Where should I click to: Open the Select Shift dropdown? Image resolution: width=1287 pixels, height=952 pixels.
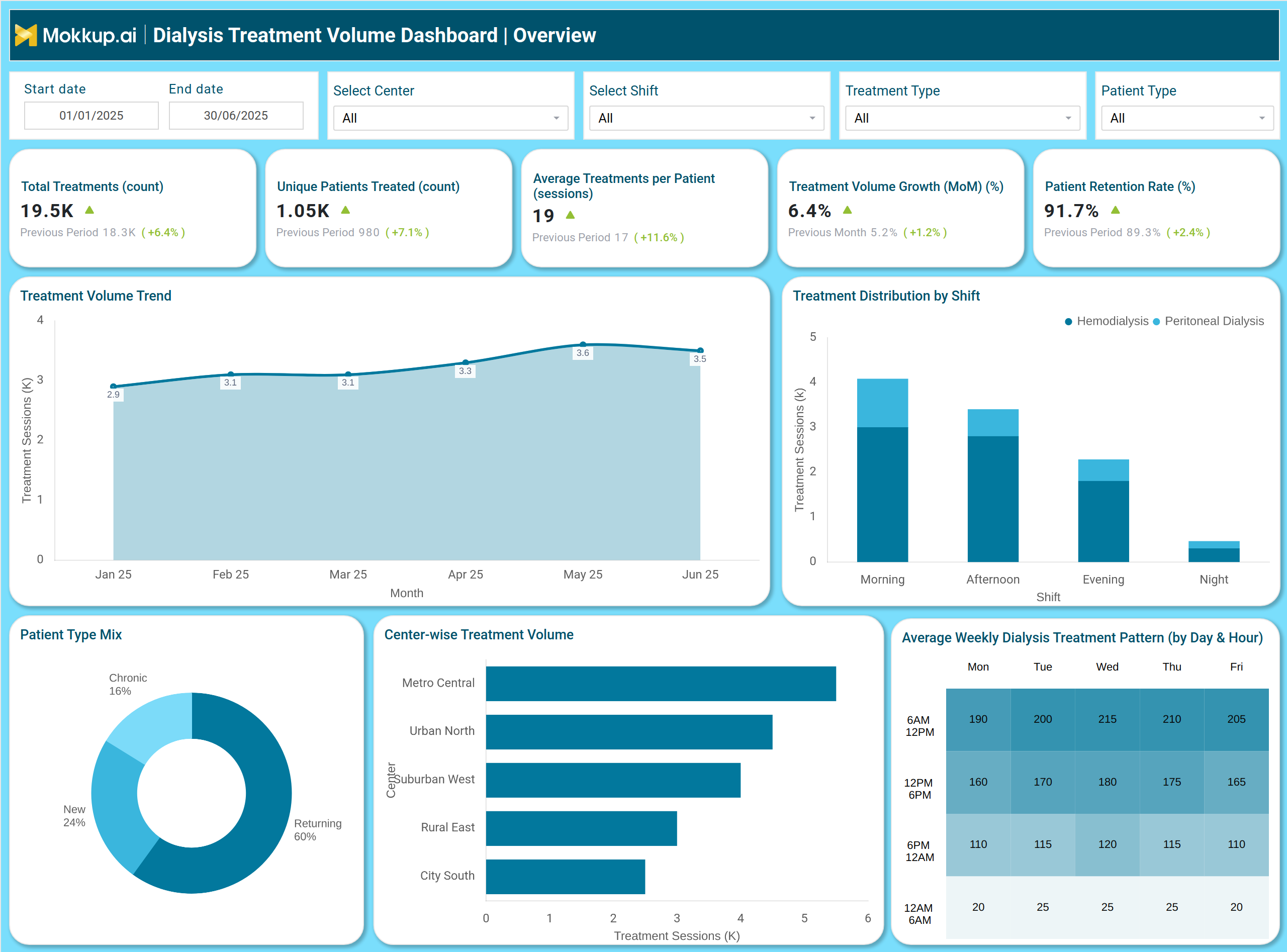click(x=707, y=118)
